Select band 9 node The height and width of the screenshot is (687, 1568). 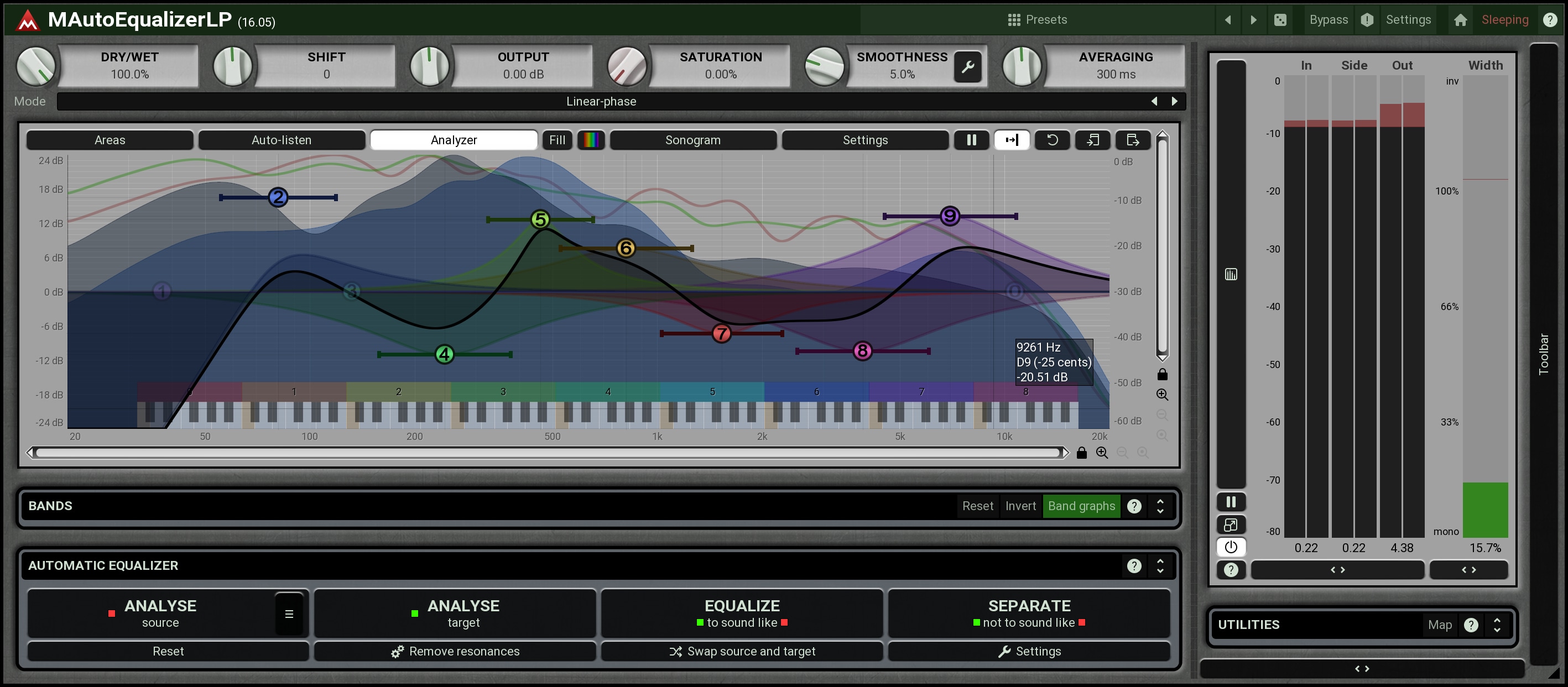pos(950,216)
